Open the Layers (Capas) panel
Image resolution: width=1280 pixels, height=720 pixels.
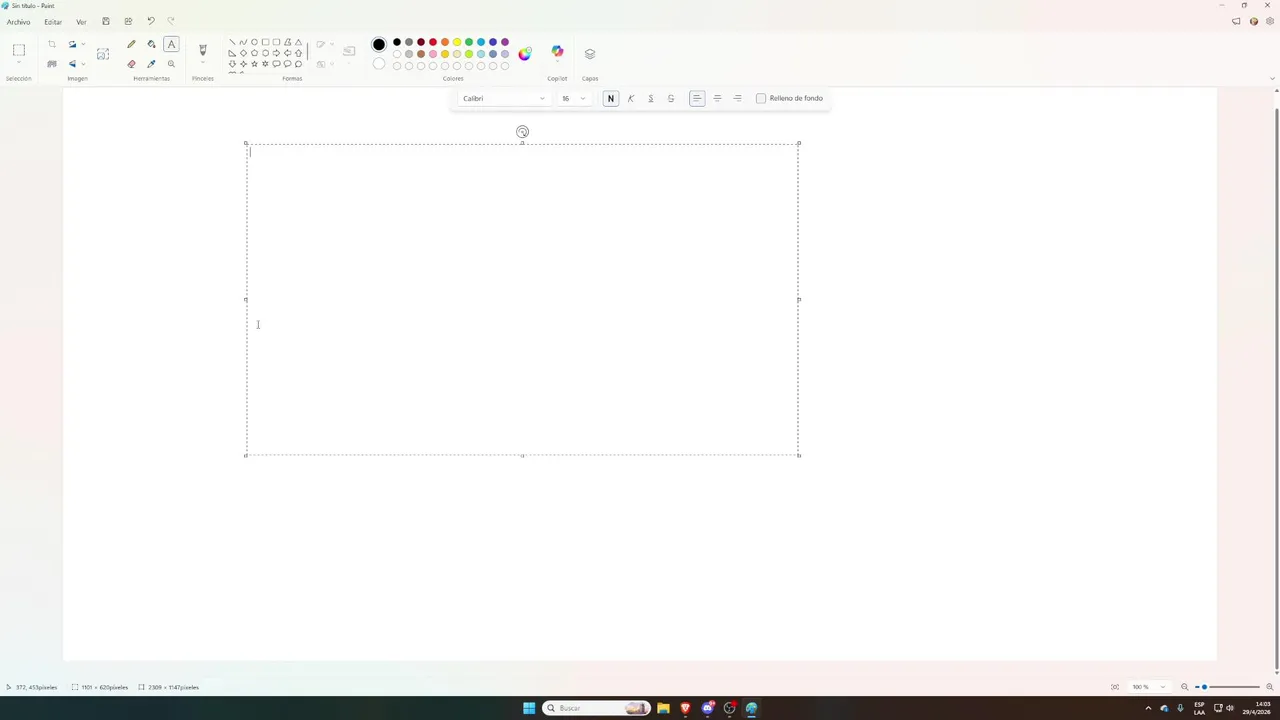pos(590,53)
